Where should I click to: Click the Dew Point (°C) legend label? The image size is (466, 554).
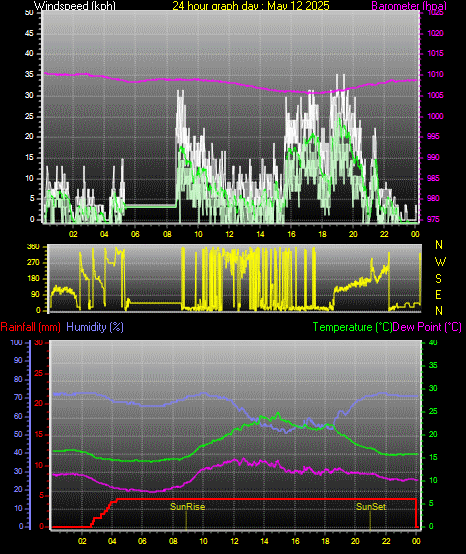tap(427, 327)
